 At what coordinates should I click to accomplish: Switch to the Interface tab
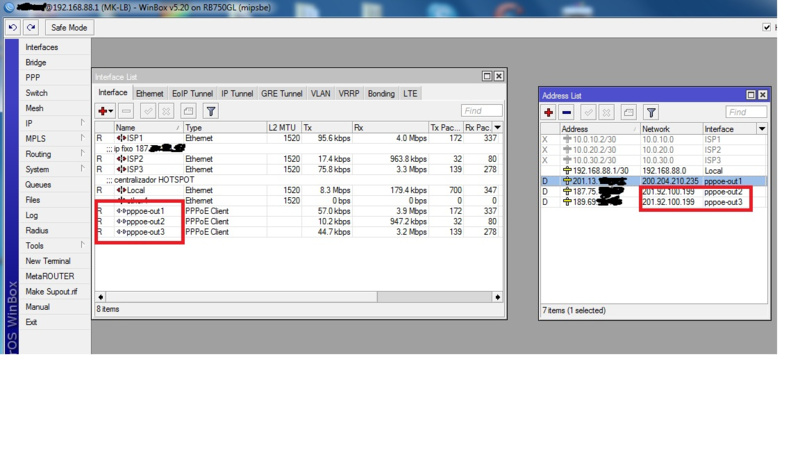coord(113,92)
